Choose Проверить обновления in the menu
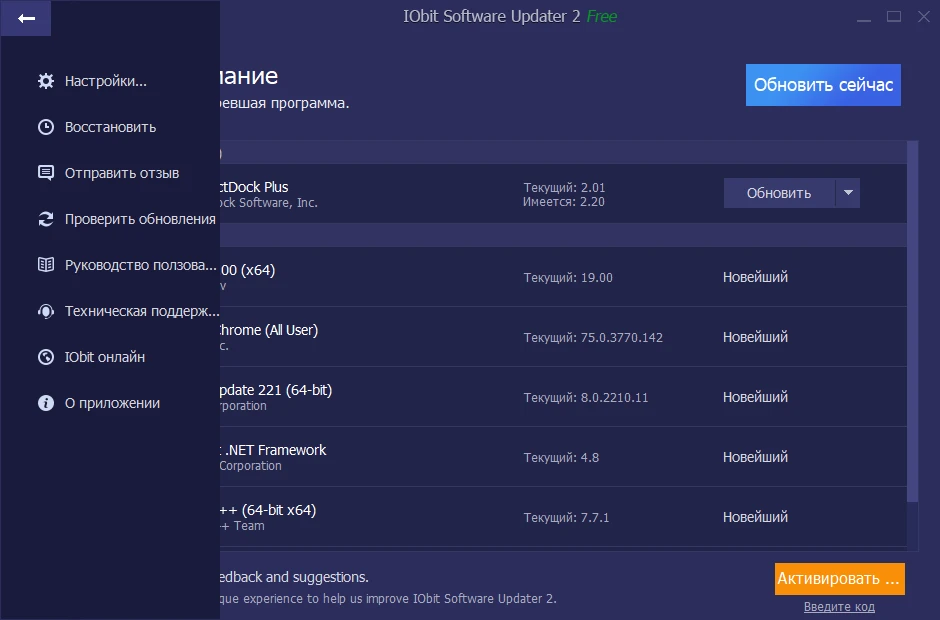The height and width of the screenshot is (620, 940). (x=140, y=219)
